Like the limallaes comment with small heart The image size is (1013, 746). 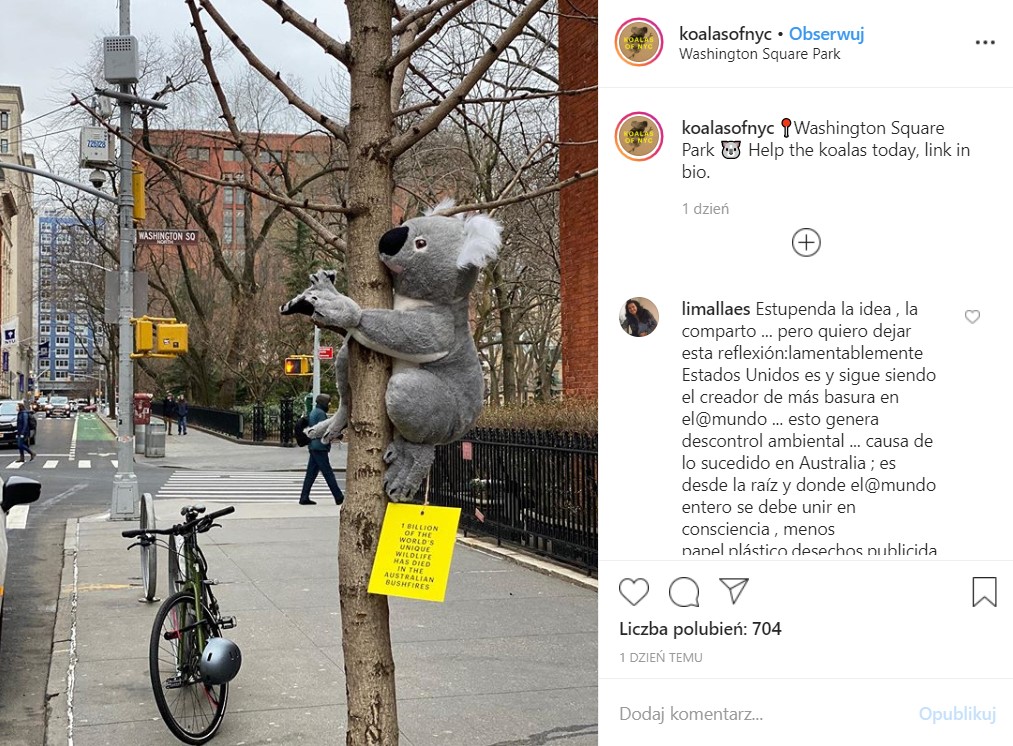pyautogui.click(x=972, y=316)
